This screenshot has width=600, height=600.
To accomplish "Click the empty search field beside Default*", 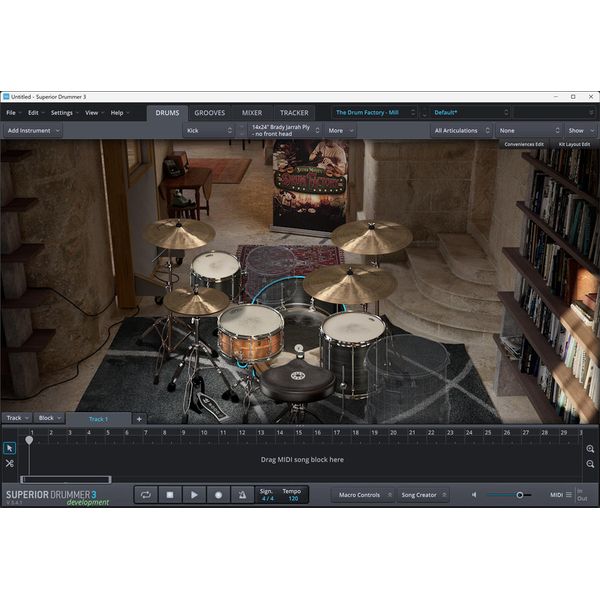I will pyautogui.click(x=554, y=112).
